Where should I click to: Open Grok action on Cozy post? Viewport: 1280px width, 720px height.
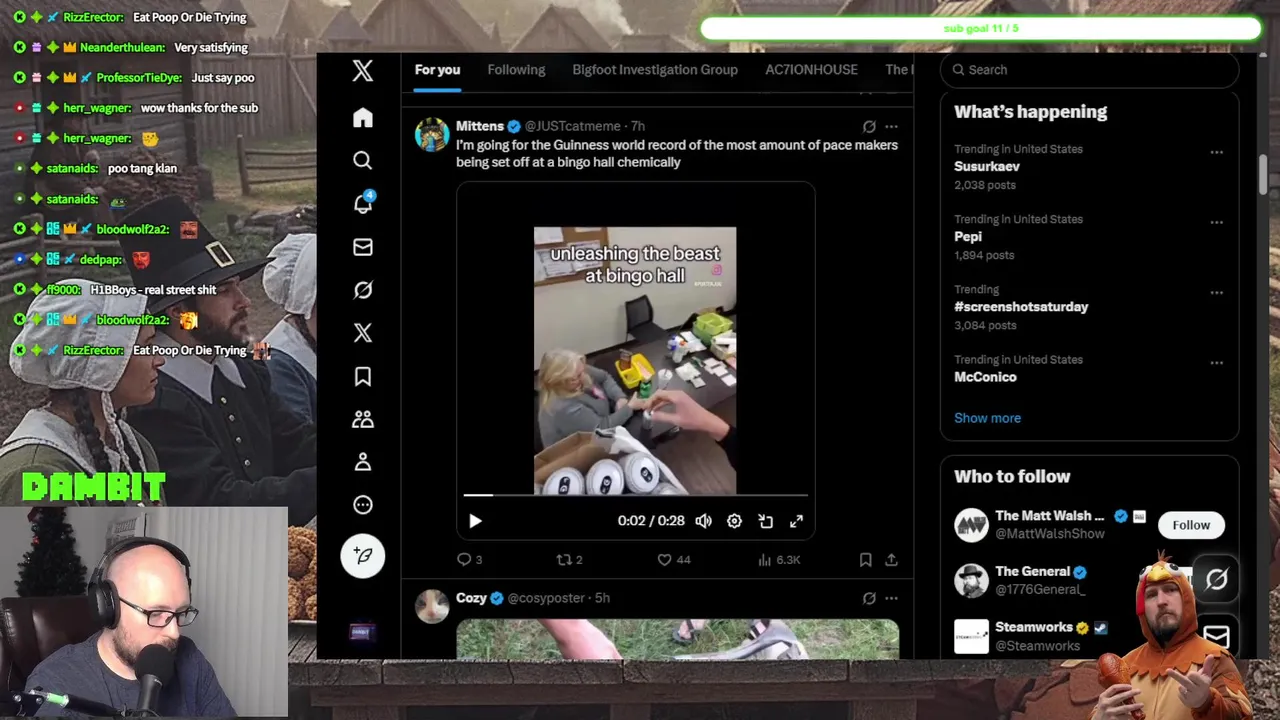[x=869, y=599]
